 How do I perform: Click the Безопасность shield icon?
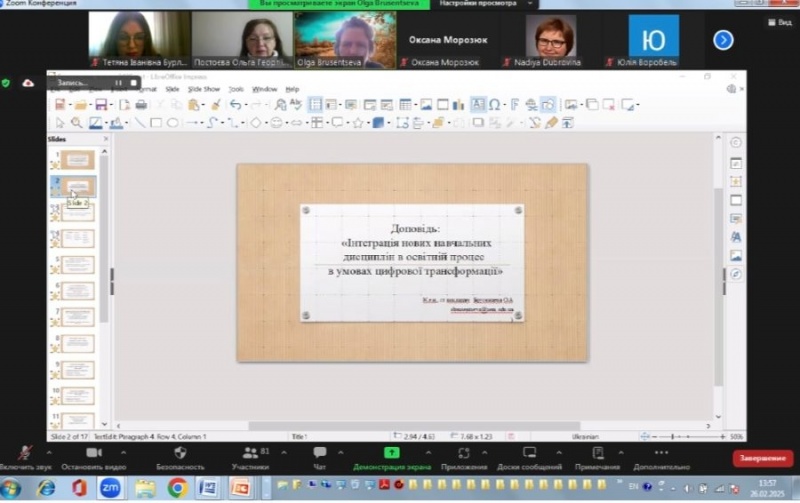[180, 455]
